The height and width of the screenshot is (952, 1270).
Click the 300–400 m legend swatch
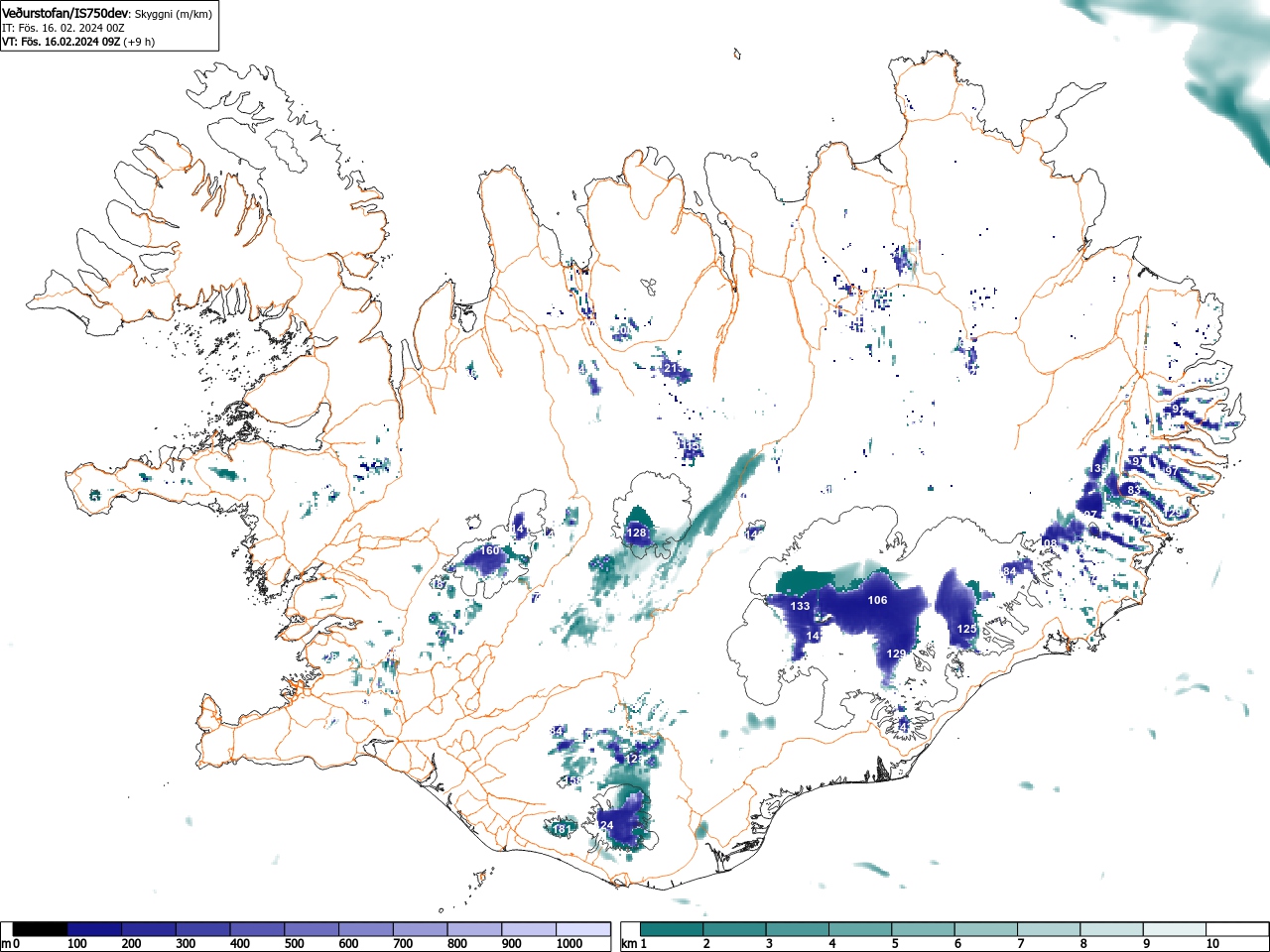pos(203,929)
